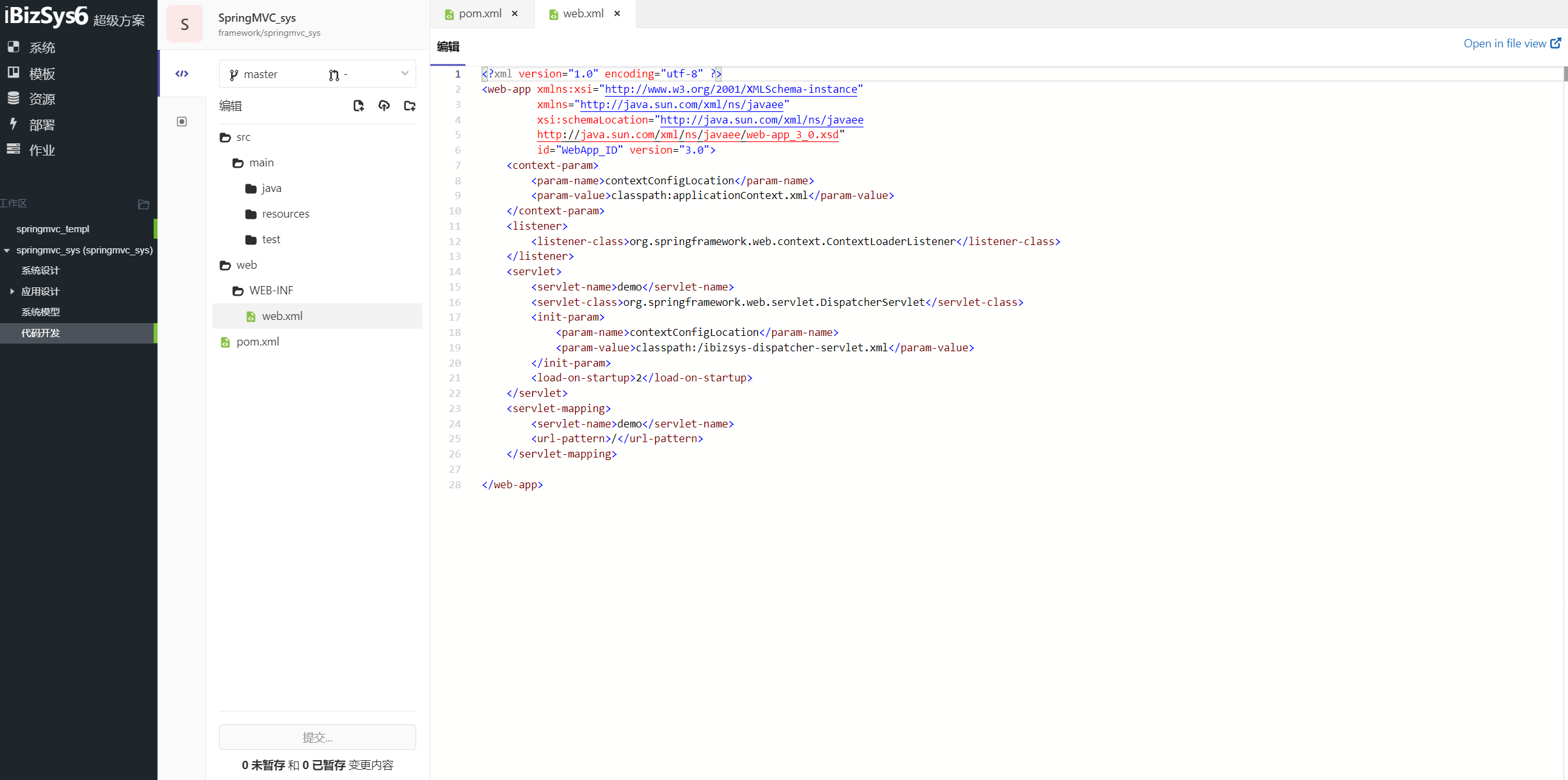
Task: Open pom.xml in the file tree
Action: click(318, 342)
